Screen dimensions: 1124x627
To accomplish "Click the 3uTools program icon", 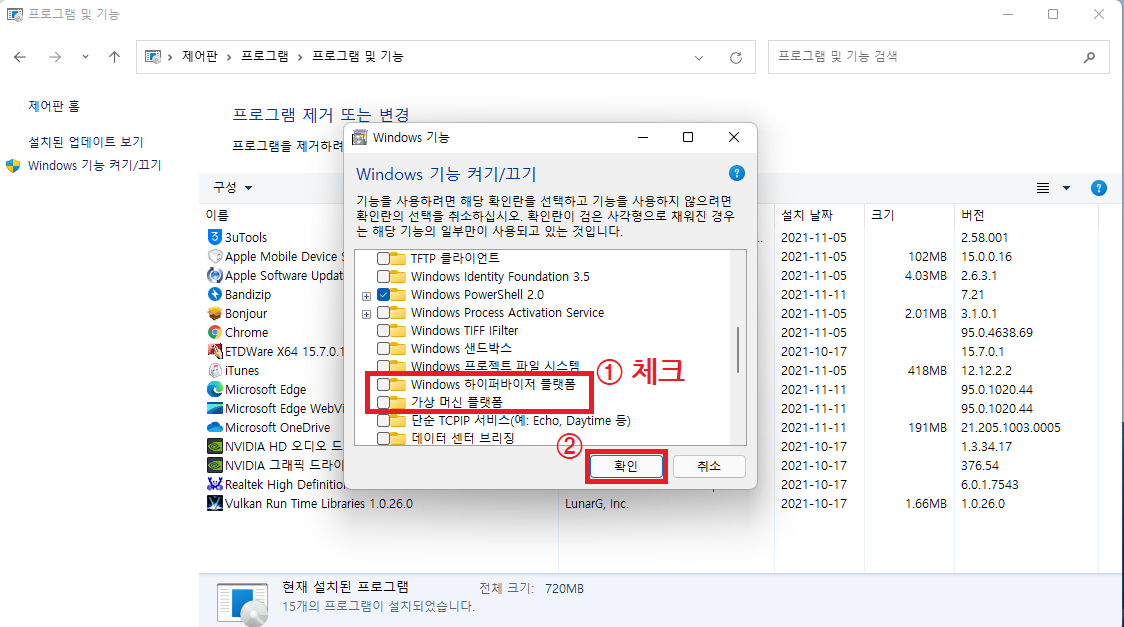I will click(214, 236).
